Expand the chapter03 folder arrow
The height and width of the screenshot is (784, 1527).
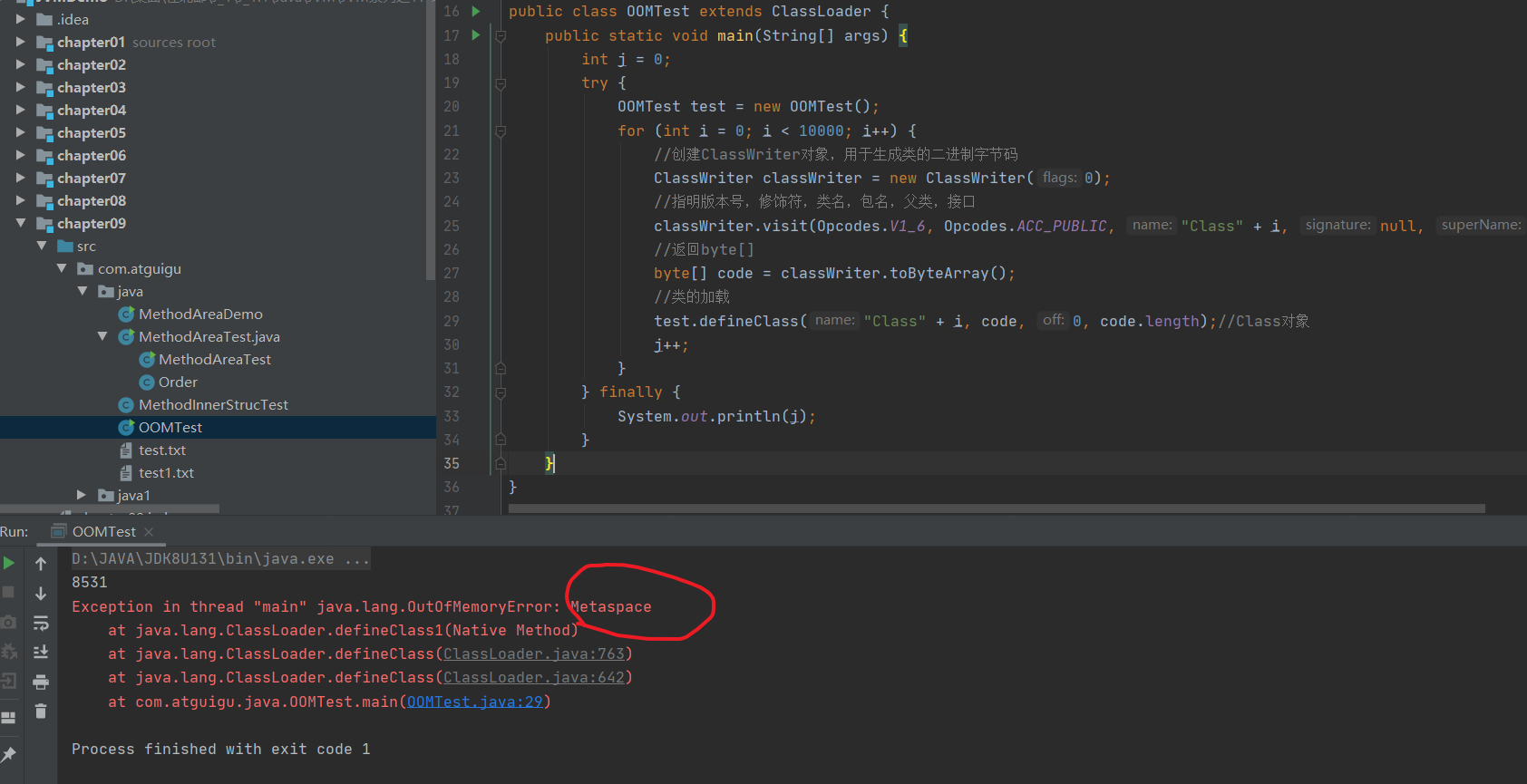point(21,87)
